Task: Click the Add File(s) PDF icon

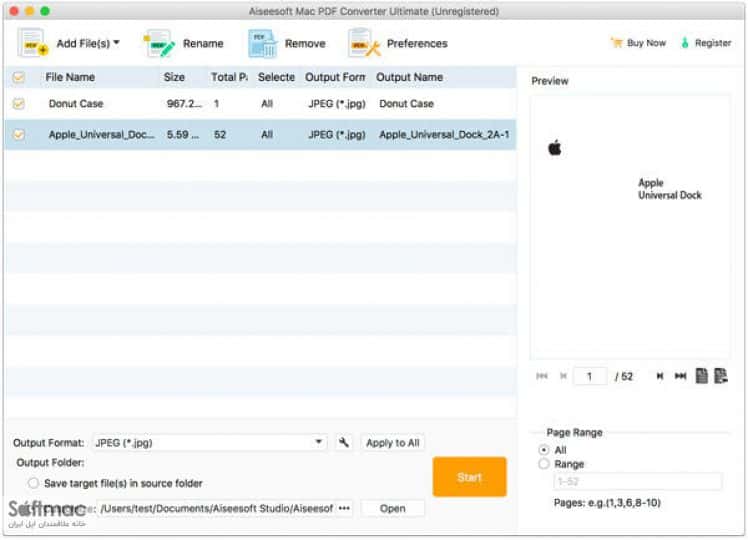Action: point(32,43)
